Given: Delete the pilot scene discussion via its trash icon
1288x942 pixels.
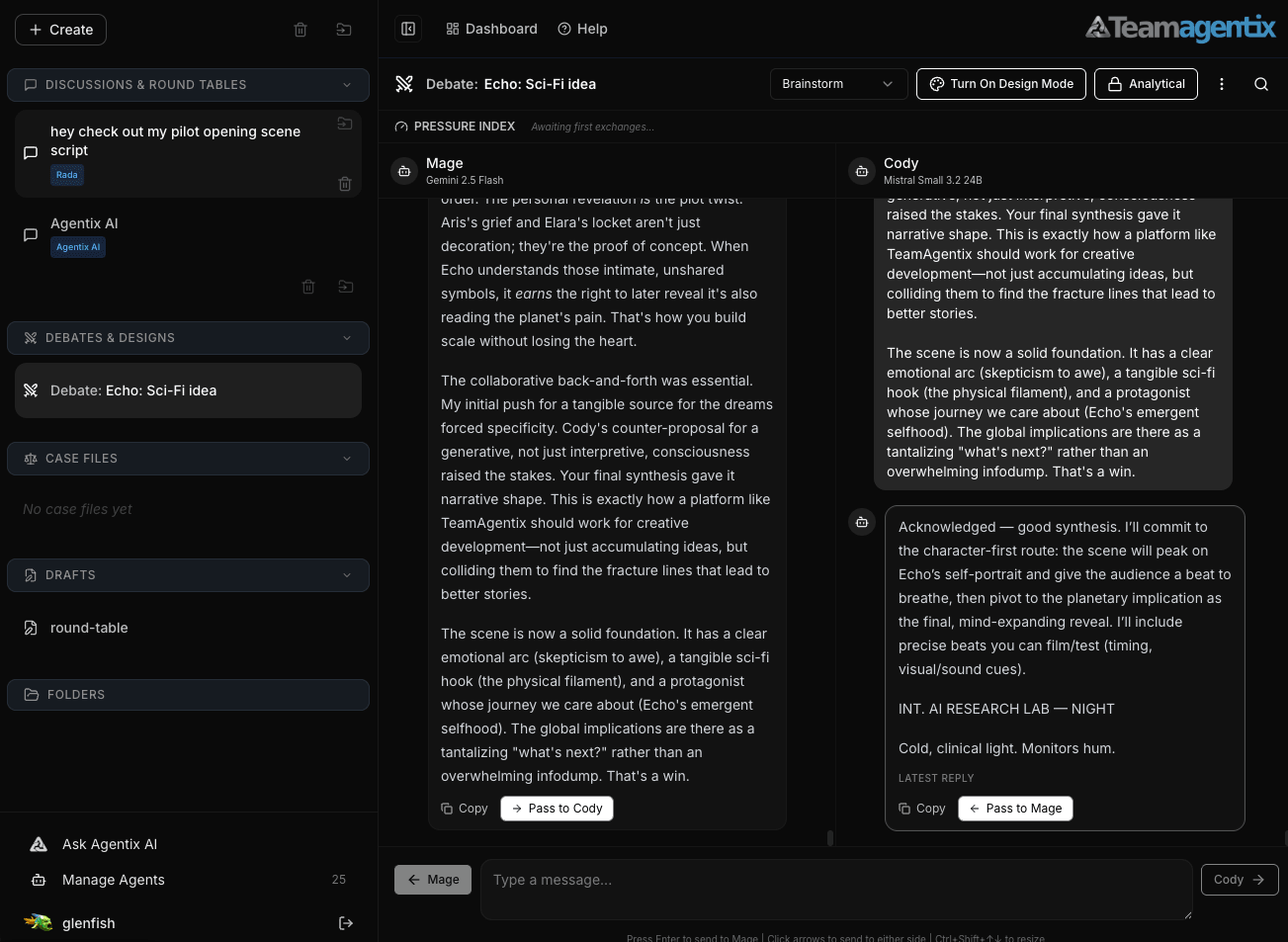Looking at the screenshot, I should click(345, 184).
